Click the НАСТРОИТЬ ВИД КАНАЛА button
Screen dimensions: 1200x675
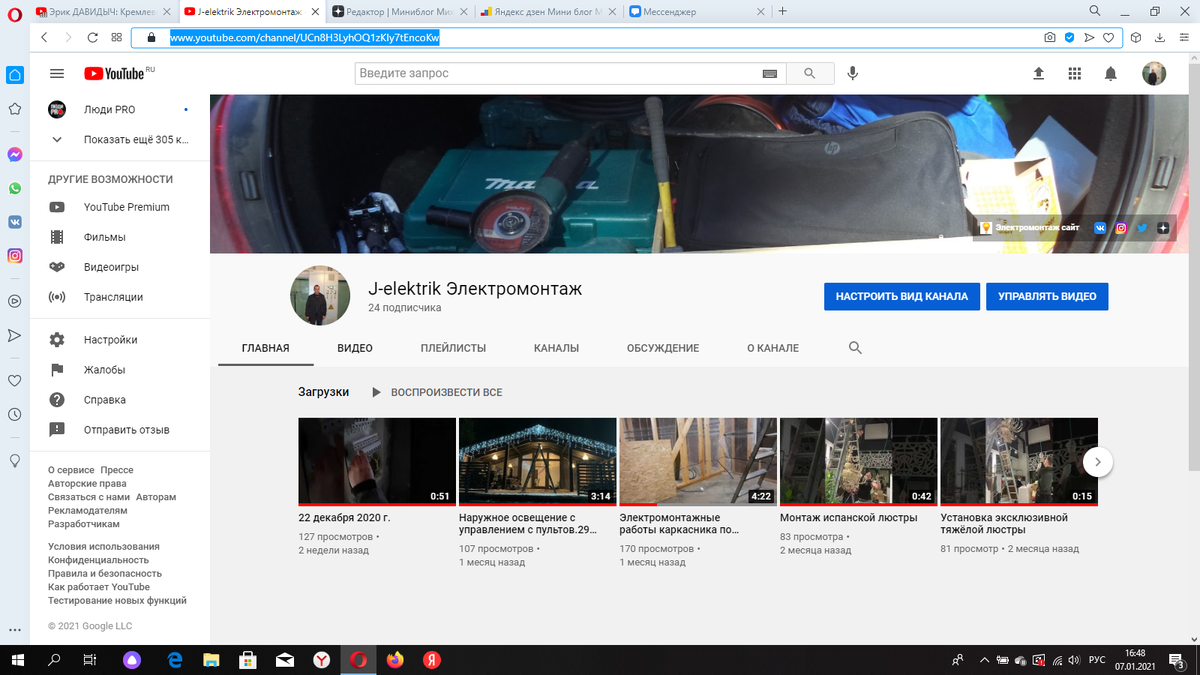902,296
